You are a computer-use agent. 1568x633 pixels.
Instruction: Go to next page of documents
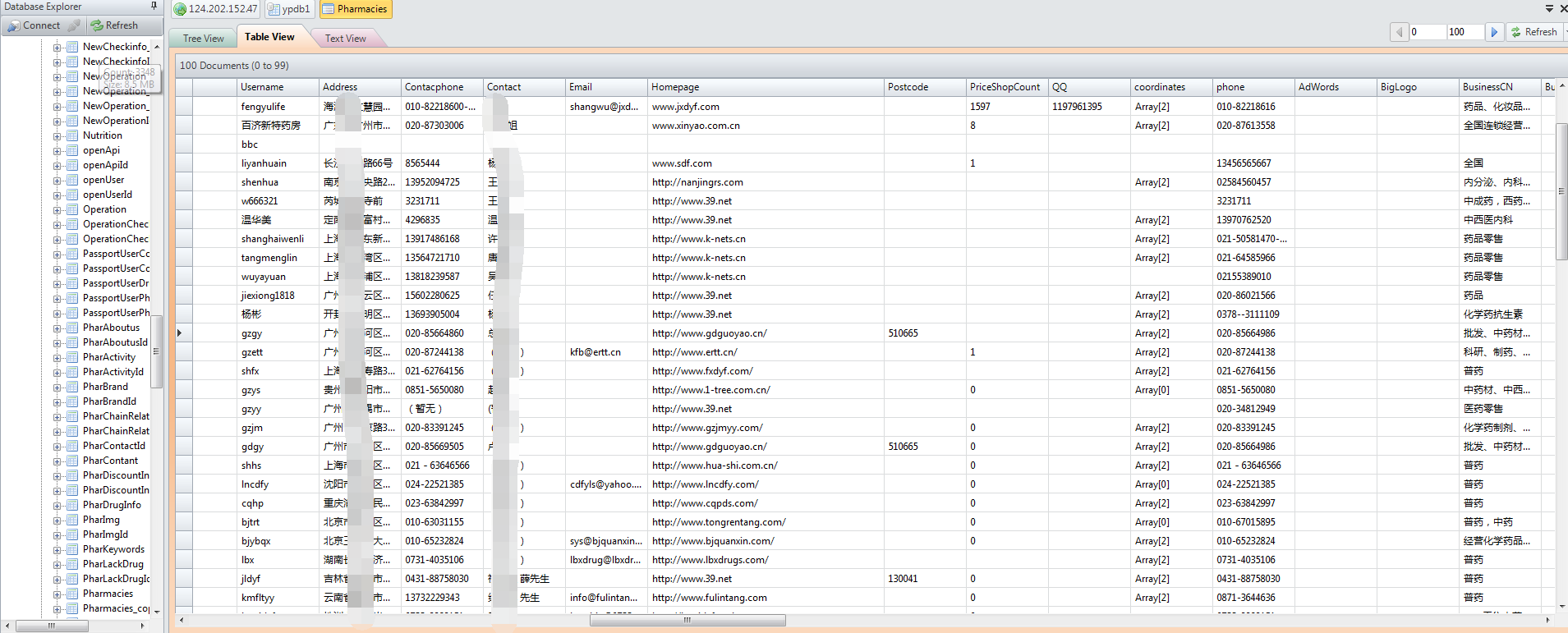1494,32
